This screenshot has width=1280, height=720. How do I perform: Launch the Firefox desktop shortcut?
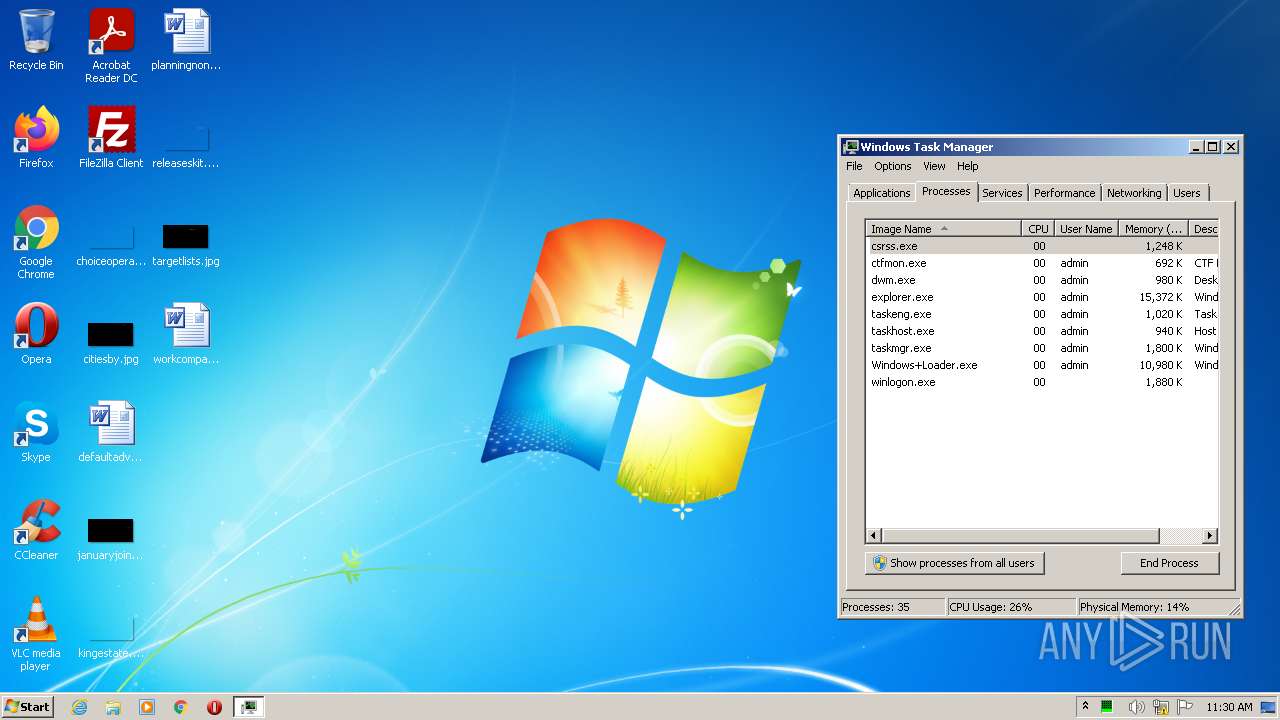pyautogui.click(x=36, y=138)
